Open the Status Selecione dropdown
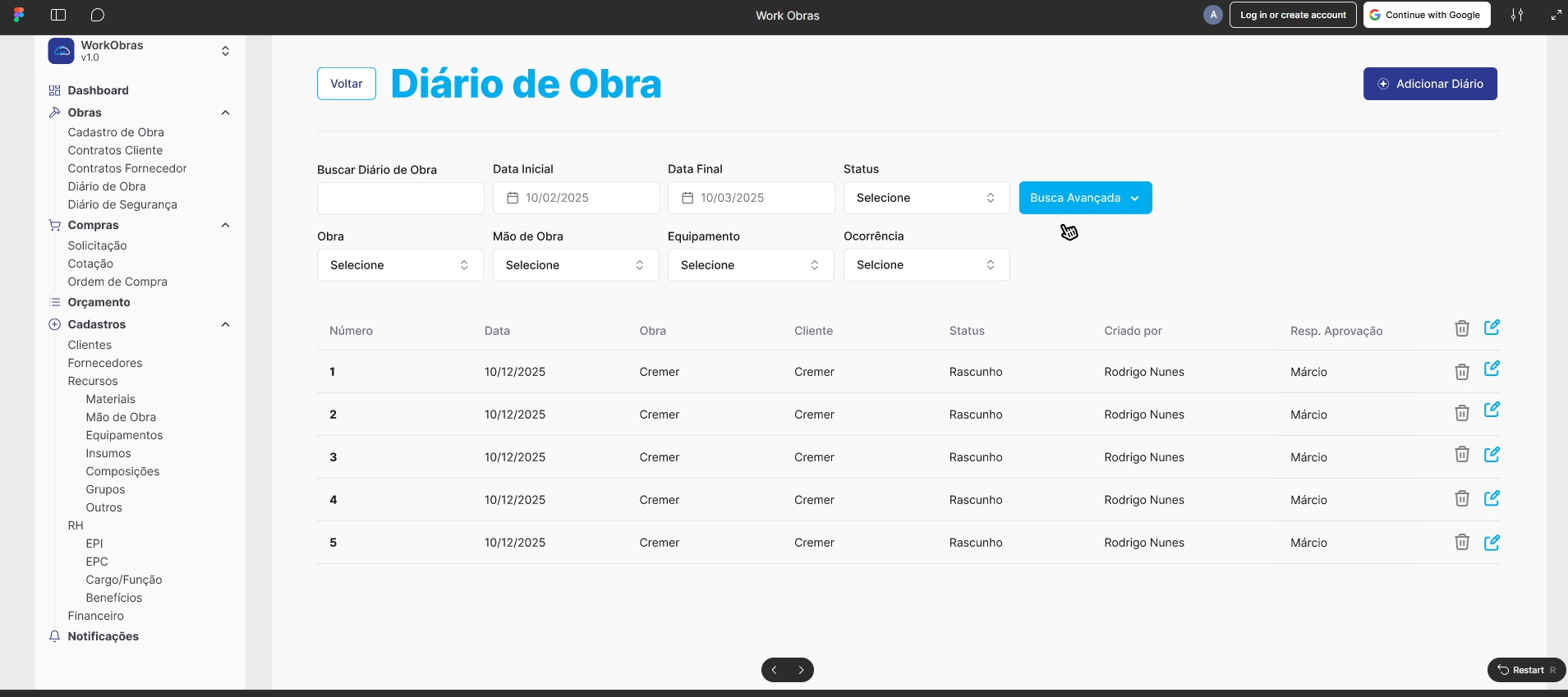 926,198
